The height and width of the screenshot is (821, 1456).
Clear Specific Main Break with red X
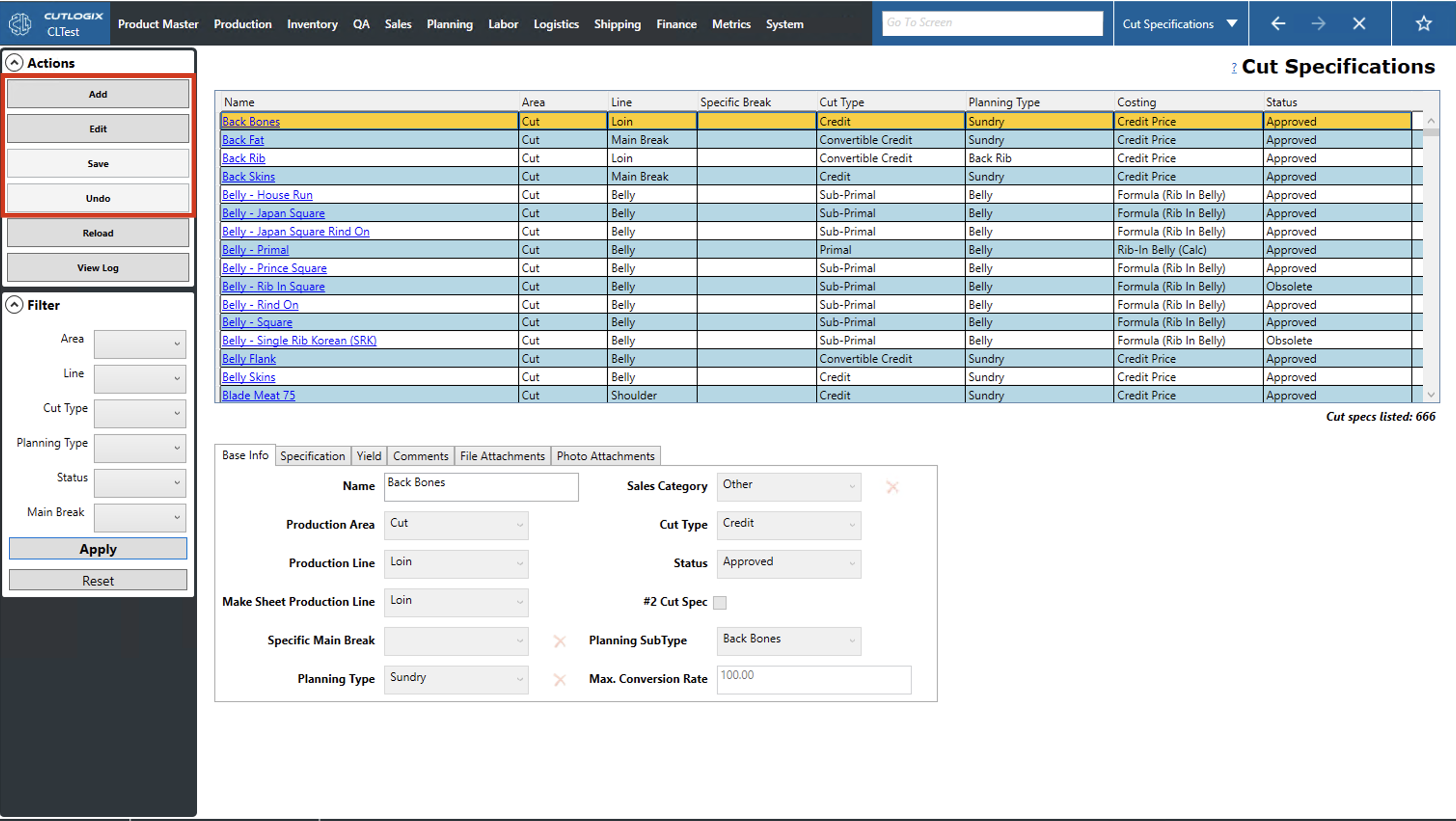(560, 642)
